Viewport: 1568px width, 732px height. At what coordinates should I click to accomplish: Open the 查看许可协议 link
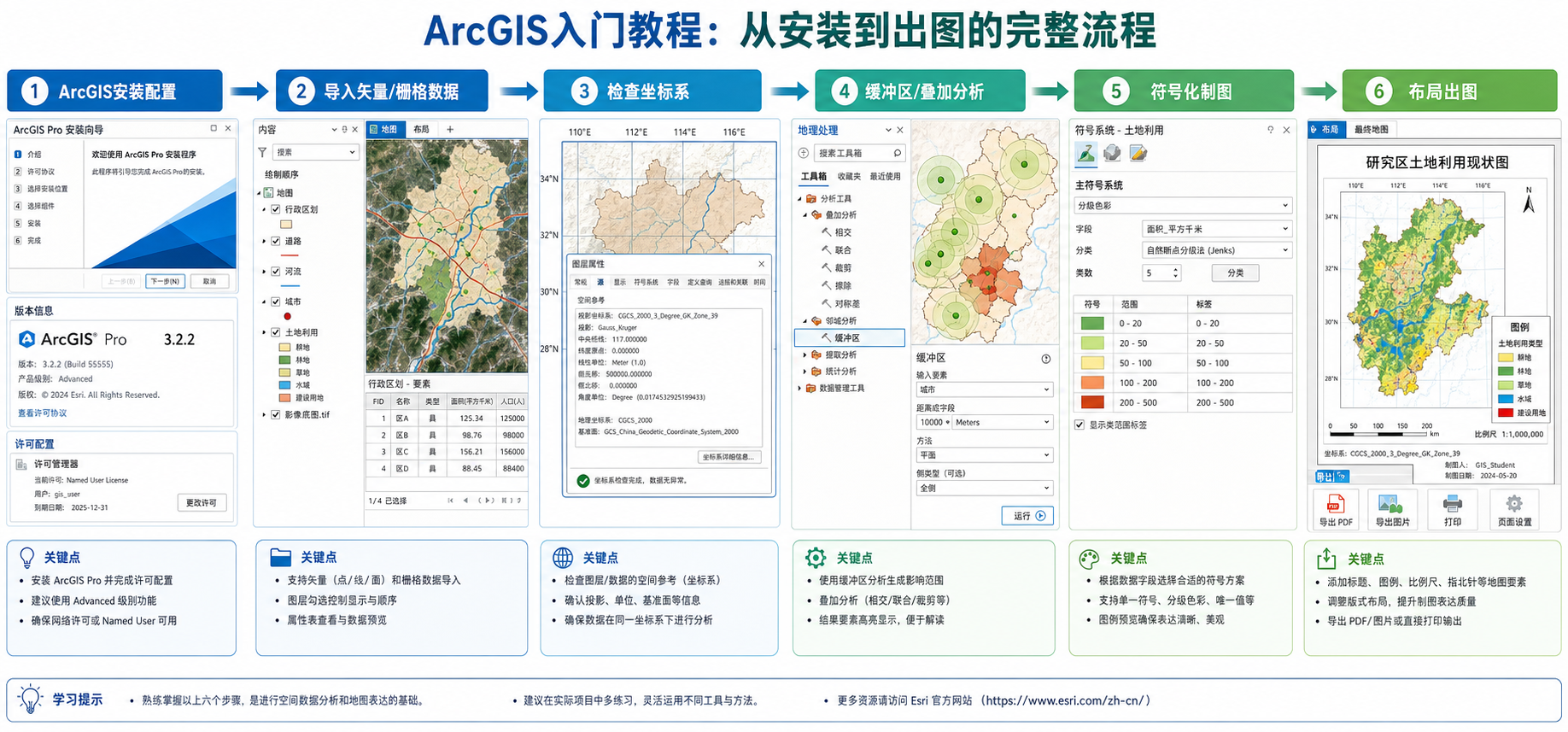tap(42, 413)
